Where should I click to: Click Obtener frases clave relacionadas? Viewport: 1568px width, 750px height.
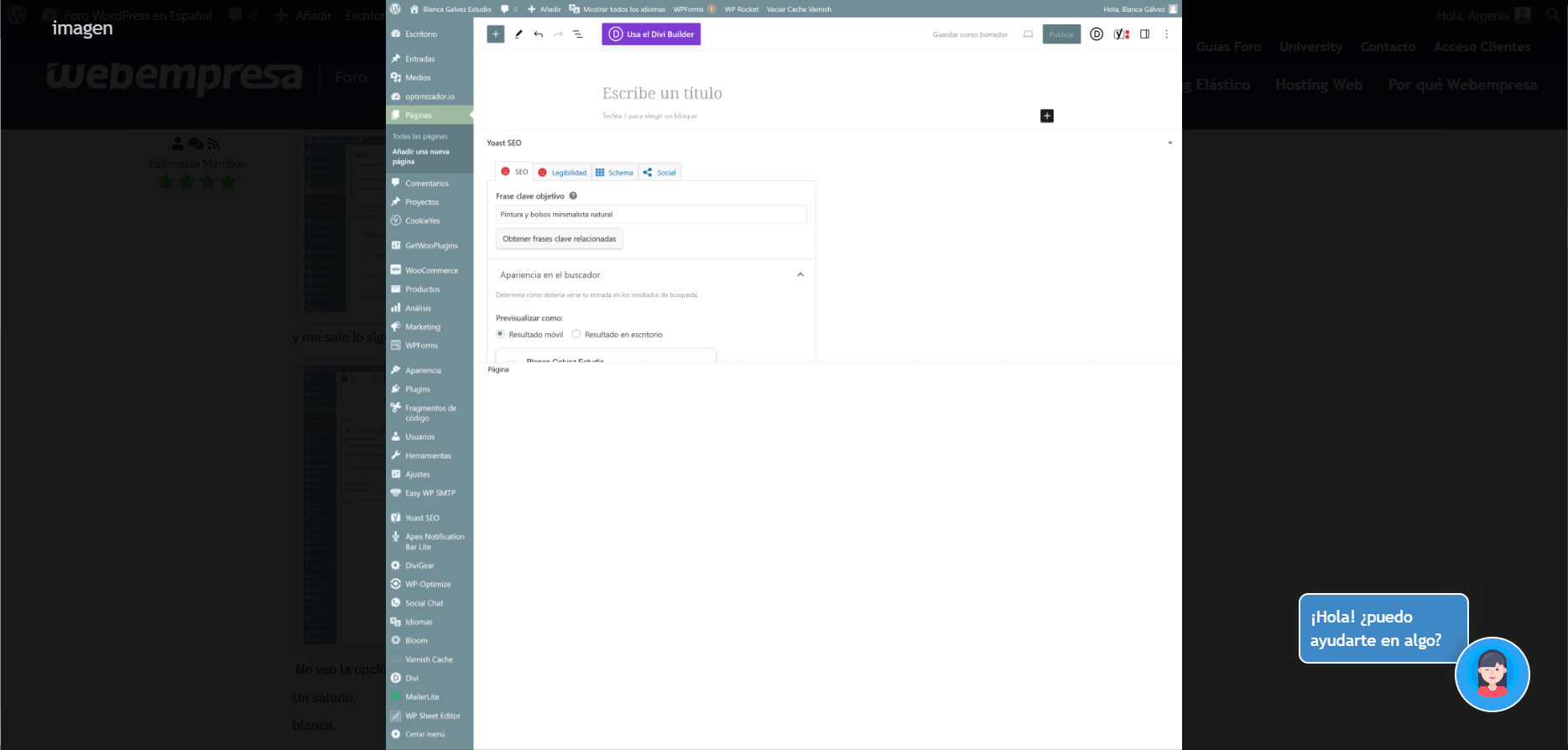(x=560, y=239)
